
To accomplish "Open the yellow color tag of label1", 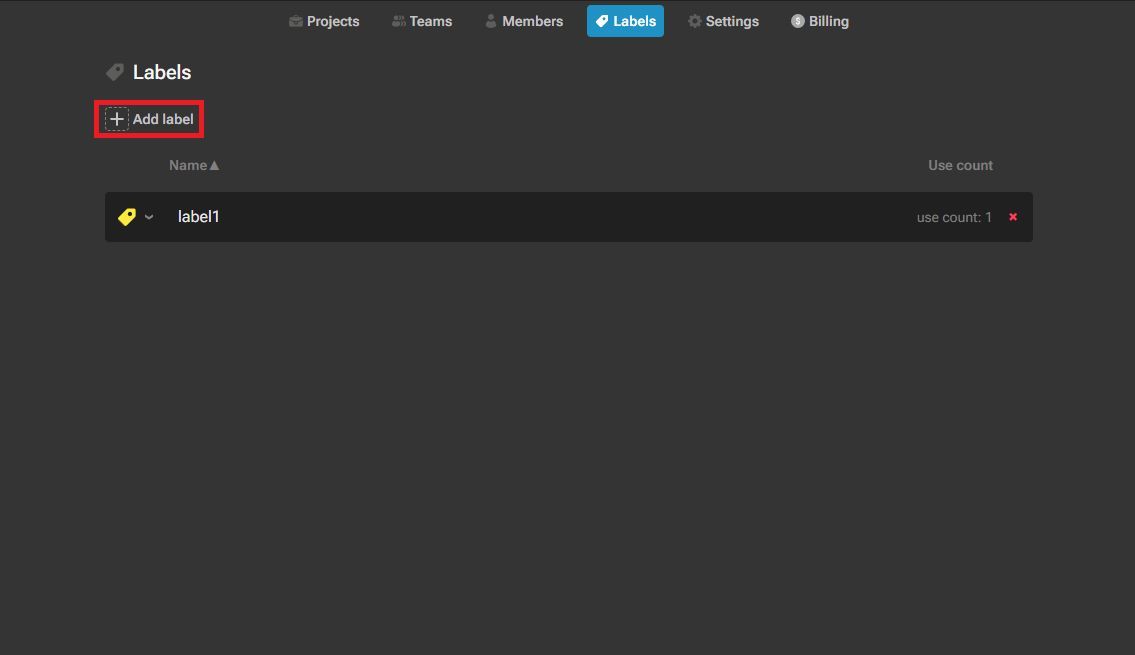I will pyautogui.click(x=127, y=217).
